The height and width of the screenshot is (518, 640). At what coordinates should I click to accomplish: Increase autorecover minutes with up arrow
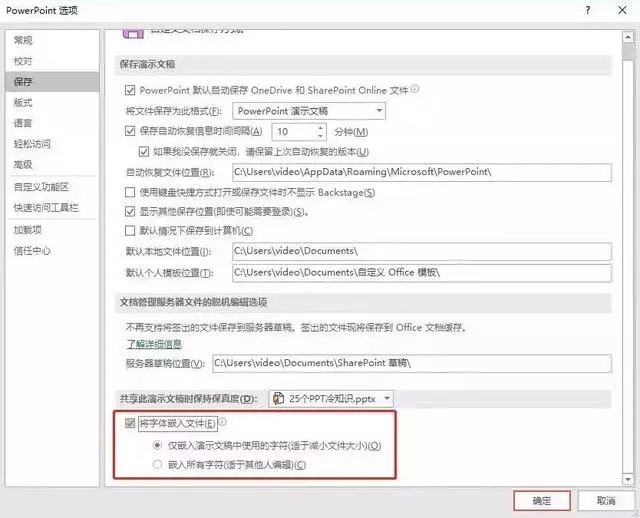pos(320,128)
